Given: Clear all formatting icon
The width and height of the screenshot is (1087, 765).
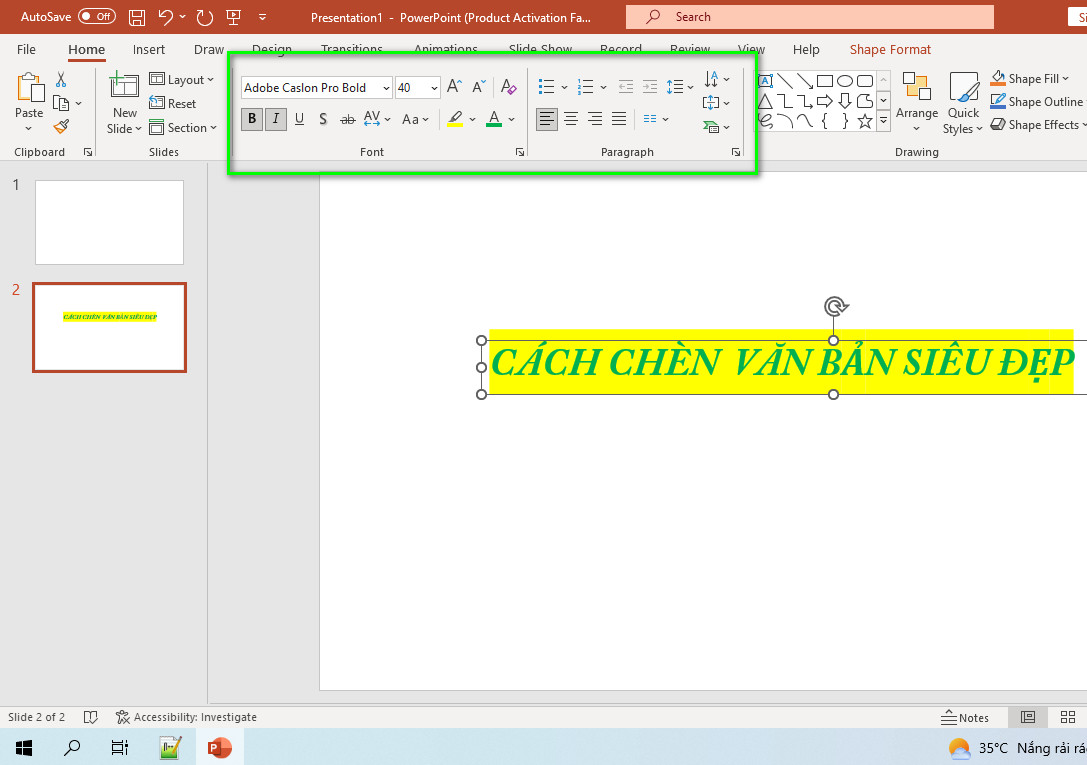Looking at the screenshot, I should pos(508,87).
